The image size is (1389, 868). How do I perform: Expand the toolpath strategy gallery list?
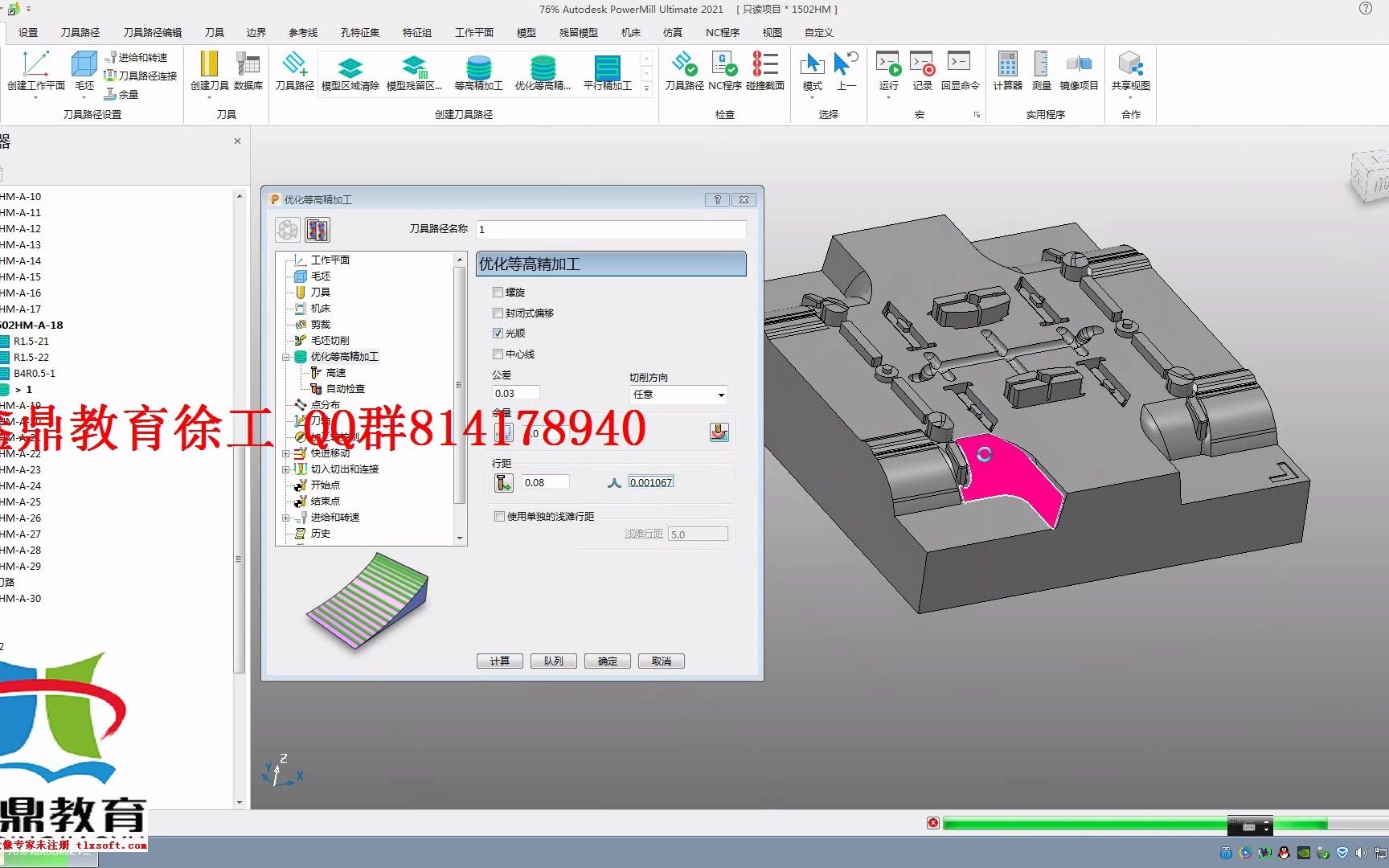coord(646,89)
